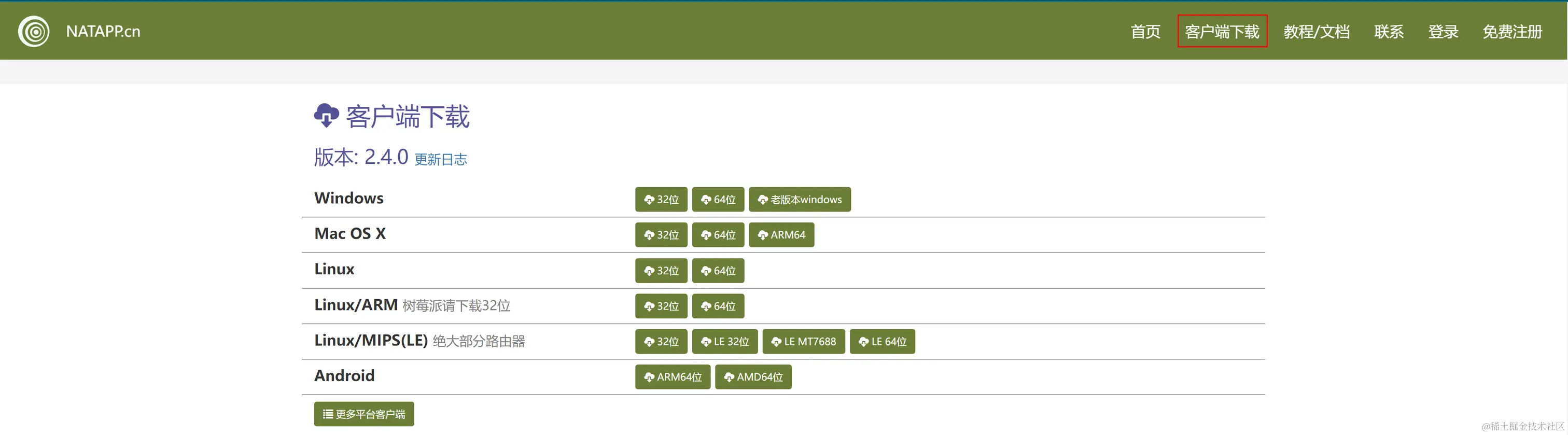Download Linux 32位 client
1568x435 pixels.
[661, 271]
